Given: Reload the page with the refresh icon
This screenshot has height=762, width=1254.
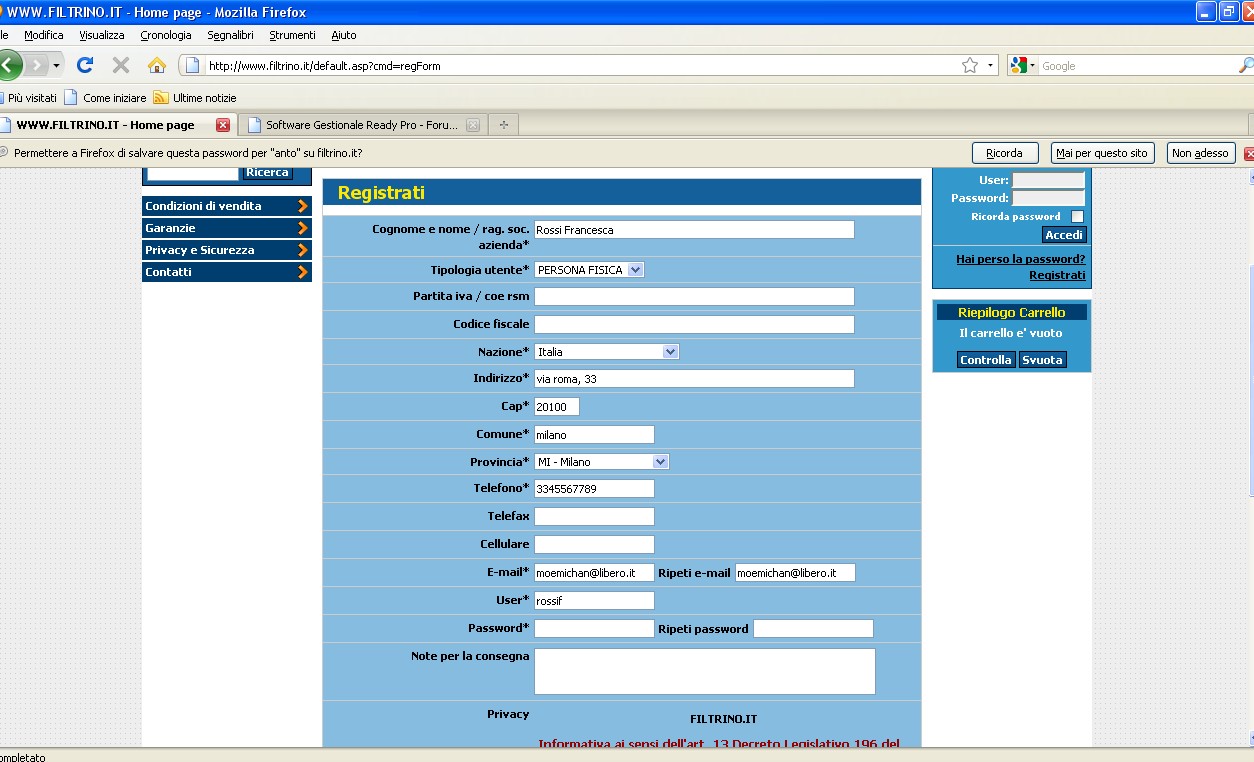Looking at the screenshot, I should [85, 65].
